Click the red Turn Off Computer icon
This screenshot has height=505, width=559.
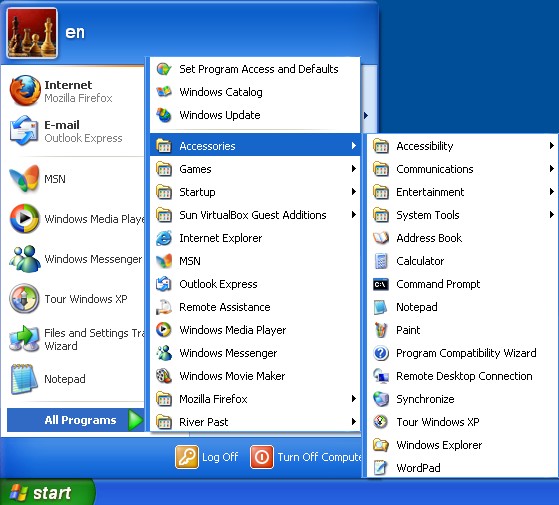(x=262, y=457)
